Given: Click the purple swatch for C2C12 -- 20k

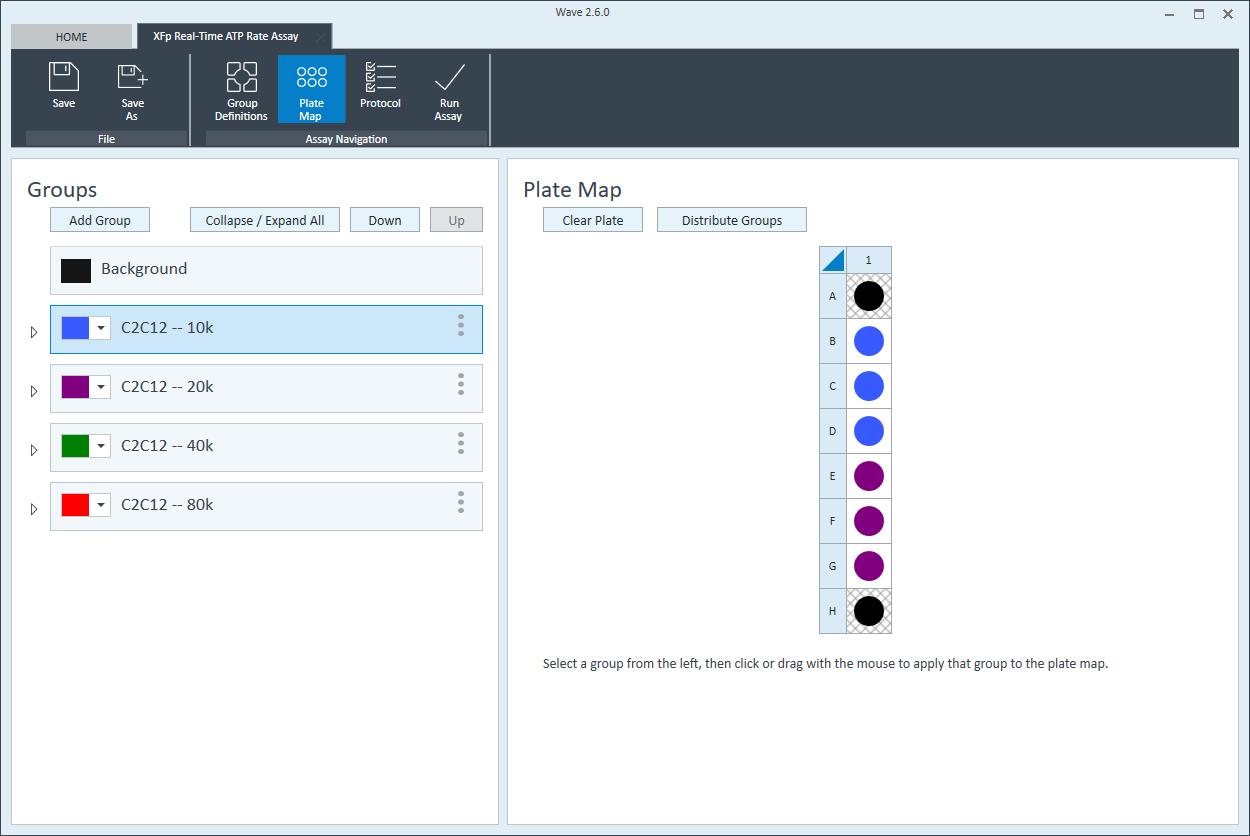Looking at the screenshot, I should 76,387.
